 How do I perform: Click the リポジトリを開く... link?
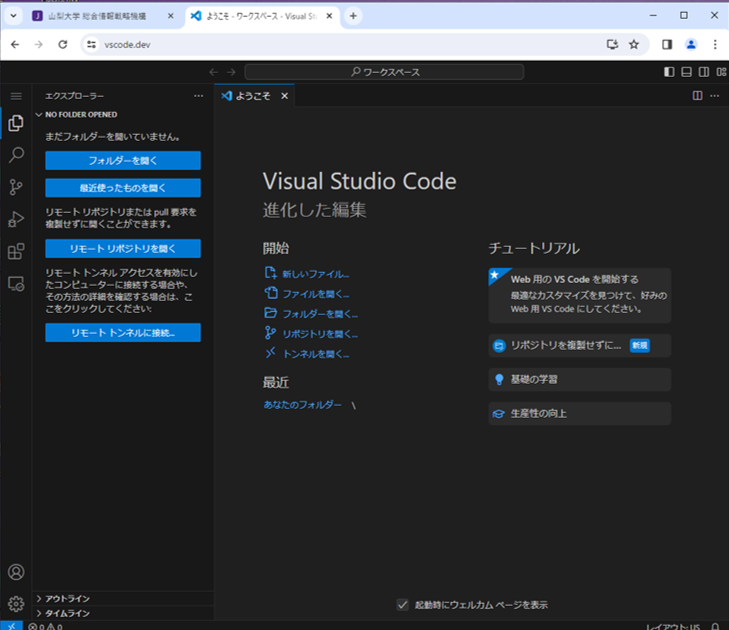pyautogui.click(x=320, y=334)
